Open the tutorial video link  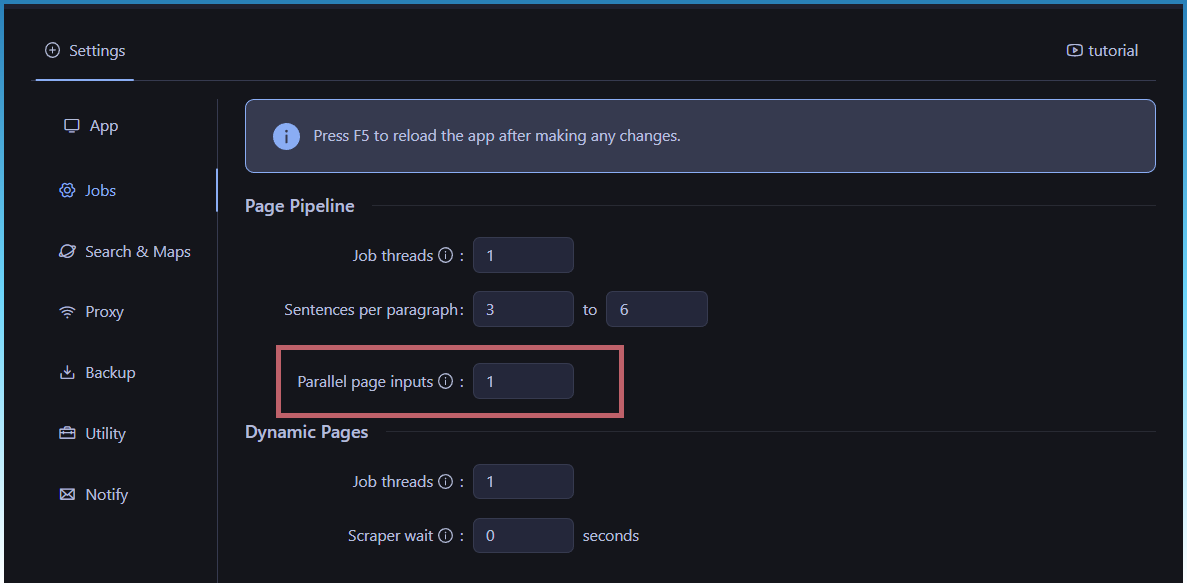click(1102, 51)
